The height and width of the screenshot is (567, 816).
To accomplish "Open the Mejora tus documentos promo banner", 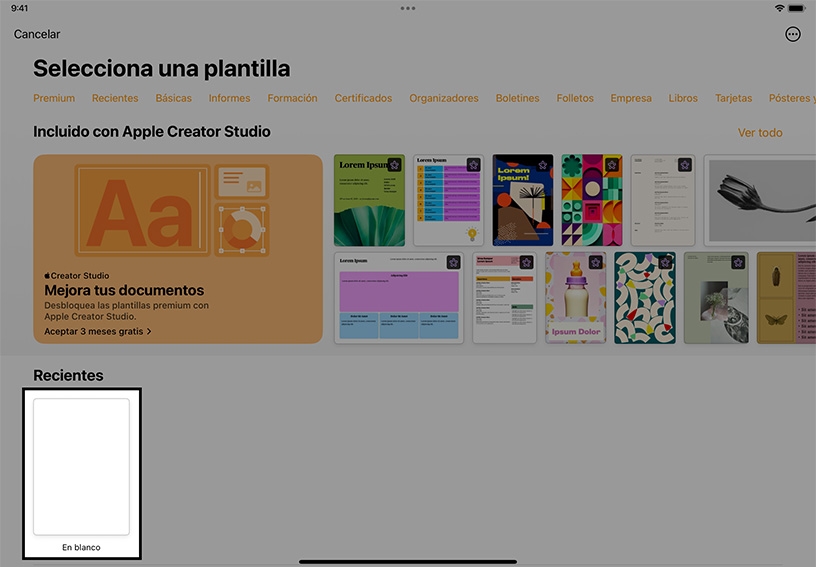I will (178, 249).
